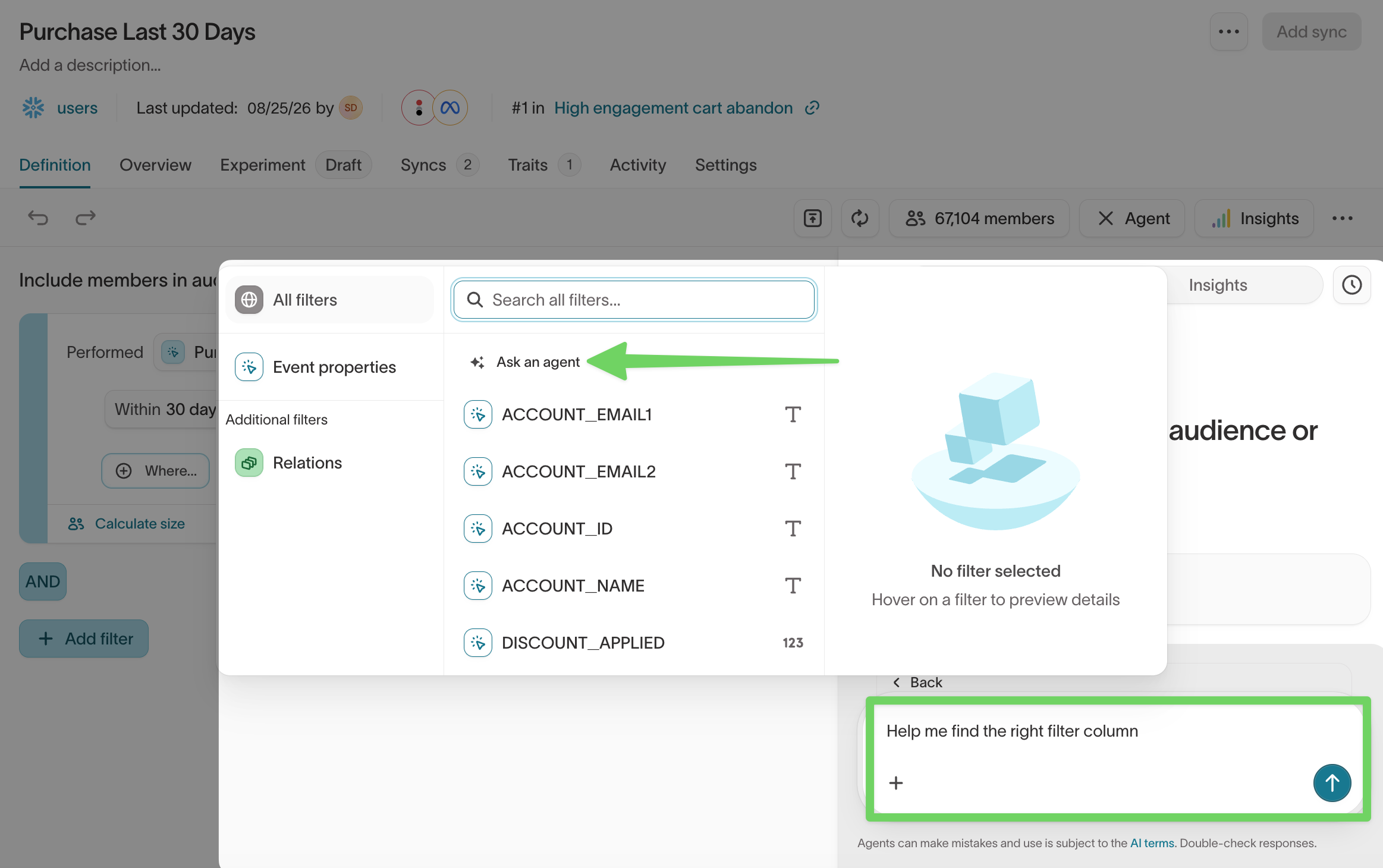Select the ACCOUNT_EMAIL2 filter
Screen dimensions: 1383x868
(633, 471)
